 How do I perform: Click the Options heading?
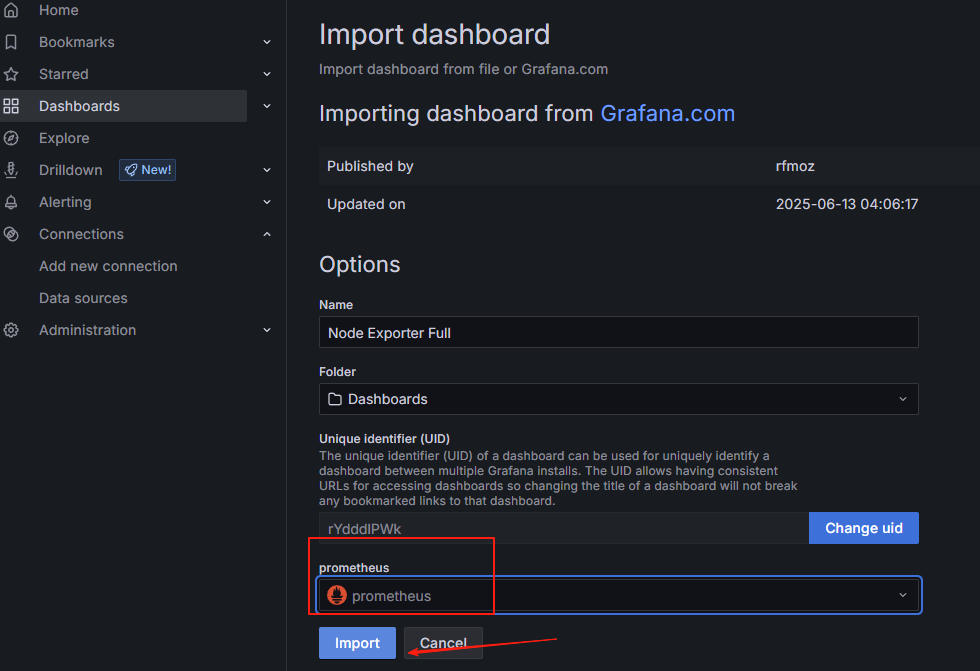click(x=359, y=265)
